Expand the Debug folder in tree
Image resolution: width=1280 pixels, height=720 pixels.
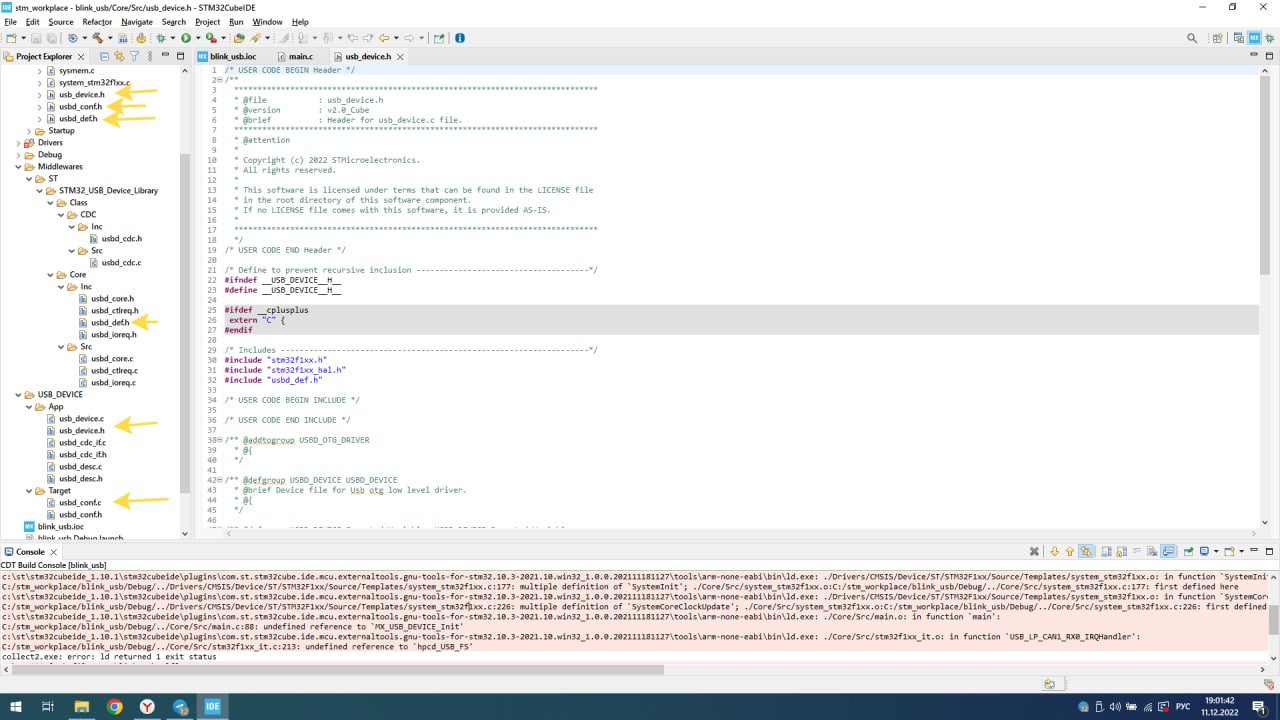[18, 155]
